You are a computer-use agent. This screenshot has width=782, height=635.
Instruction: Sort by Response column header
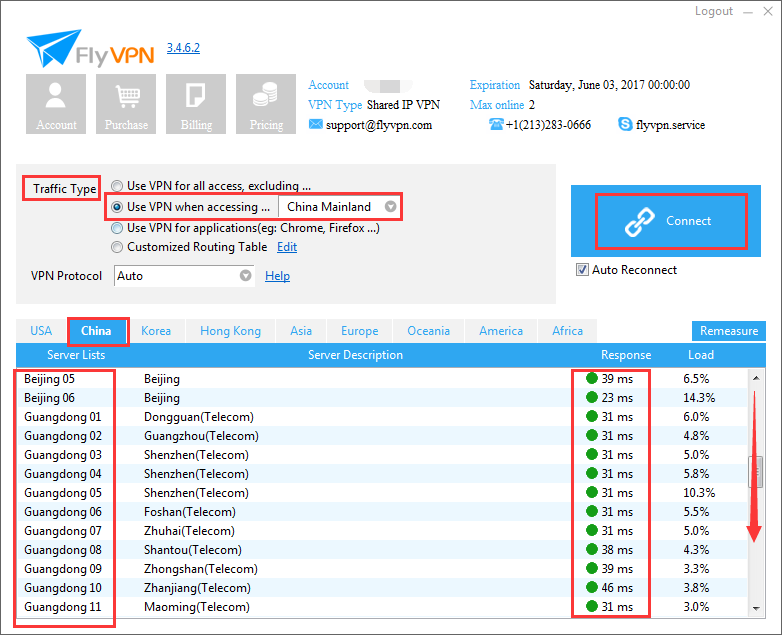626,355
